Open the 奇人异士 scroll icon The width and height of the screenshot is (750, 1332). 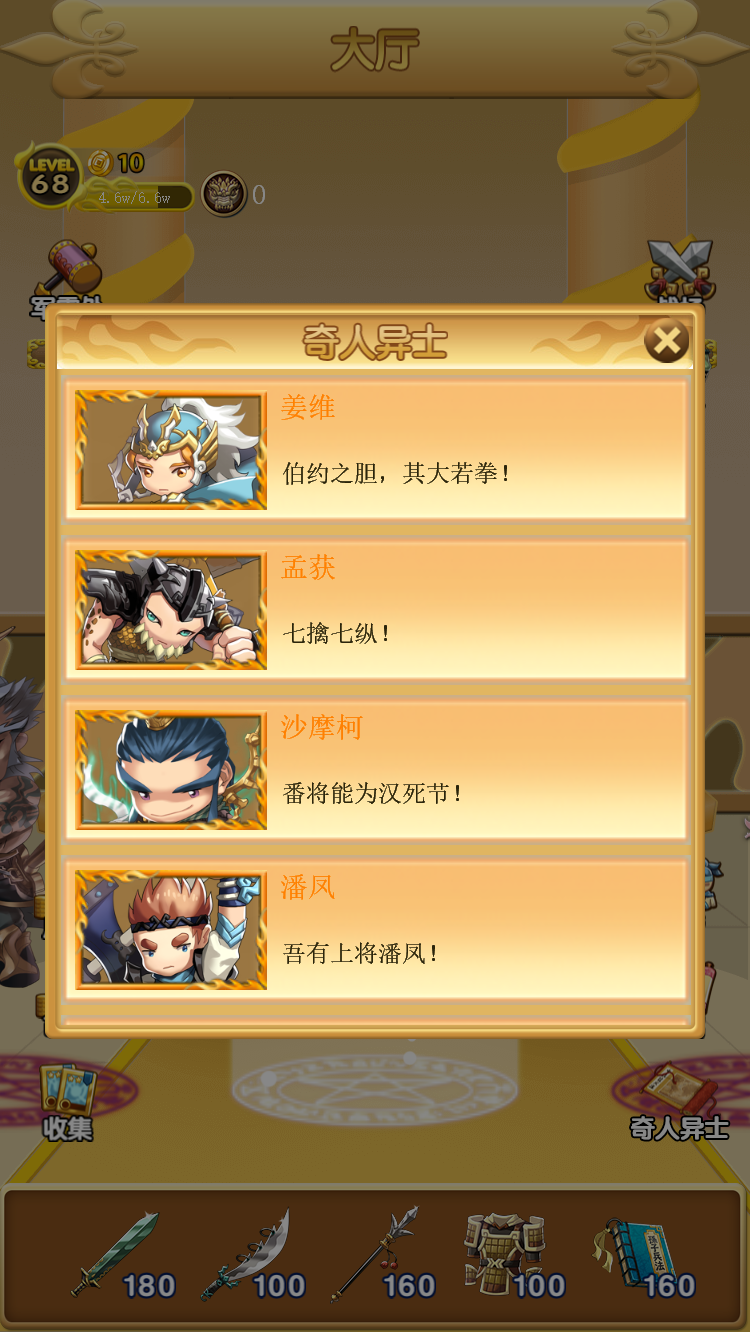tap(679, 1103)
